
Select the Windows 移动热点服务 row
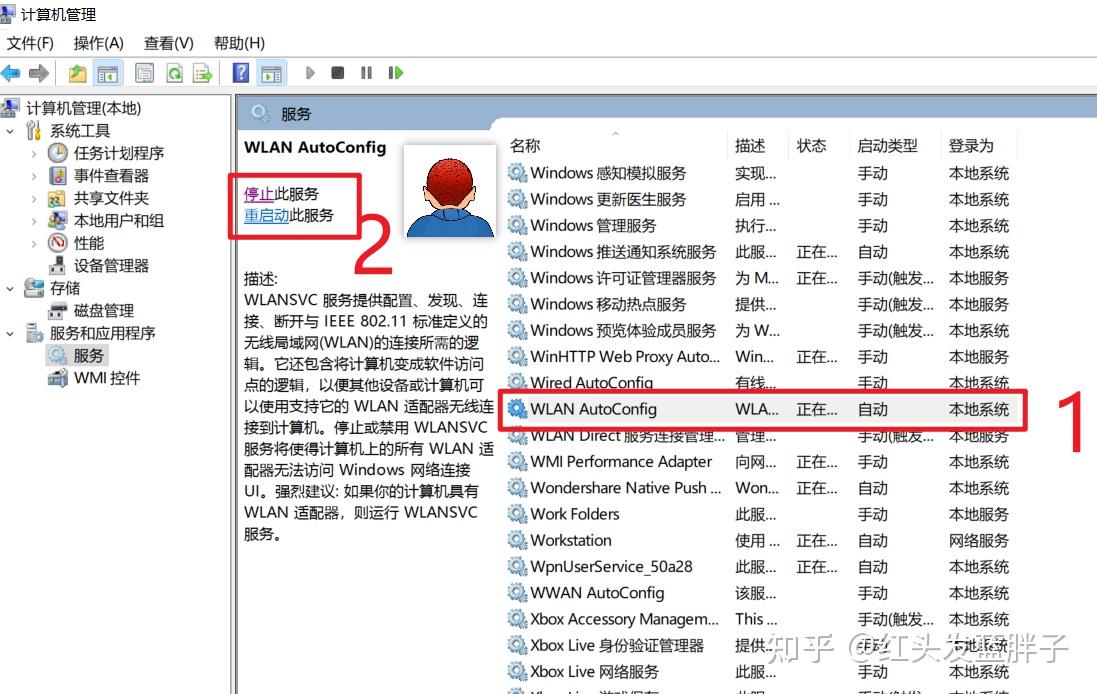click(x=763, y=304)
